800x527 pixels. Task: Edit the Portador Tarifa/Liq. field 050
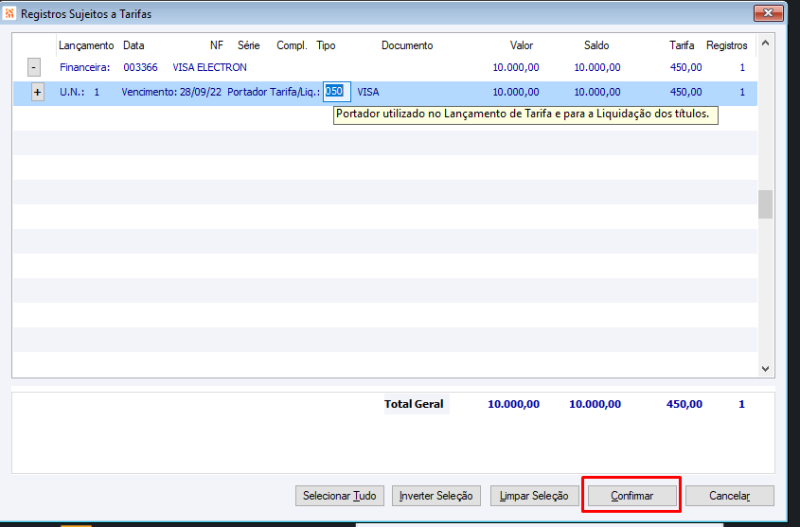(337, 92)
